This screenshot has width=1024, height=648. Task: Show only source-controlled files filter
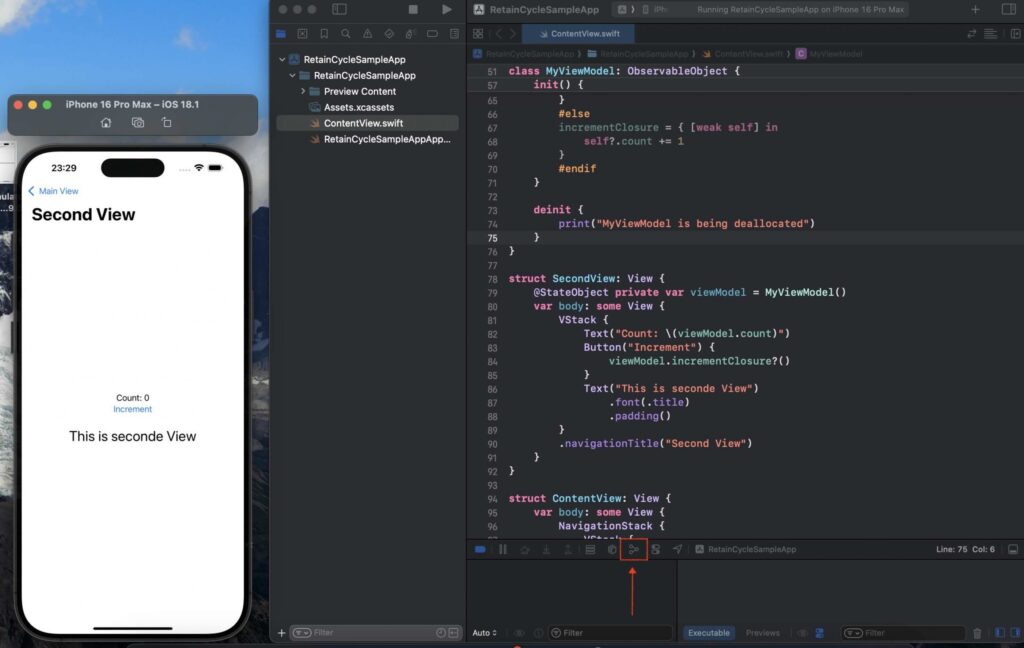tap(453, 633)
